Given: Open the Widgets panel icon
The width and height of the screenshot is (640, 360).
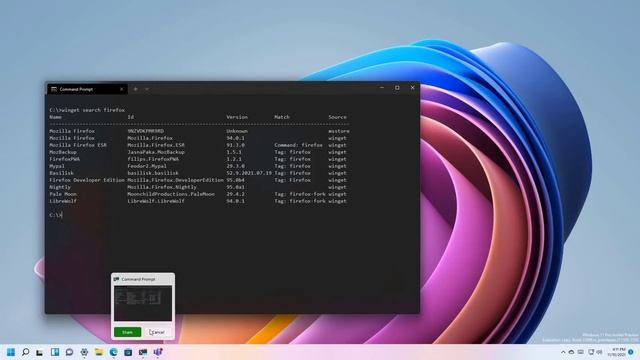Looking at the screenshot, I should [x=55, y=352].
